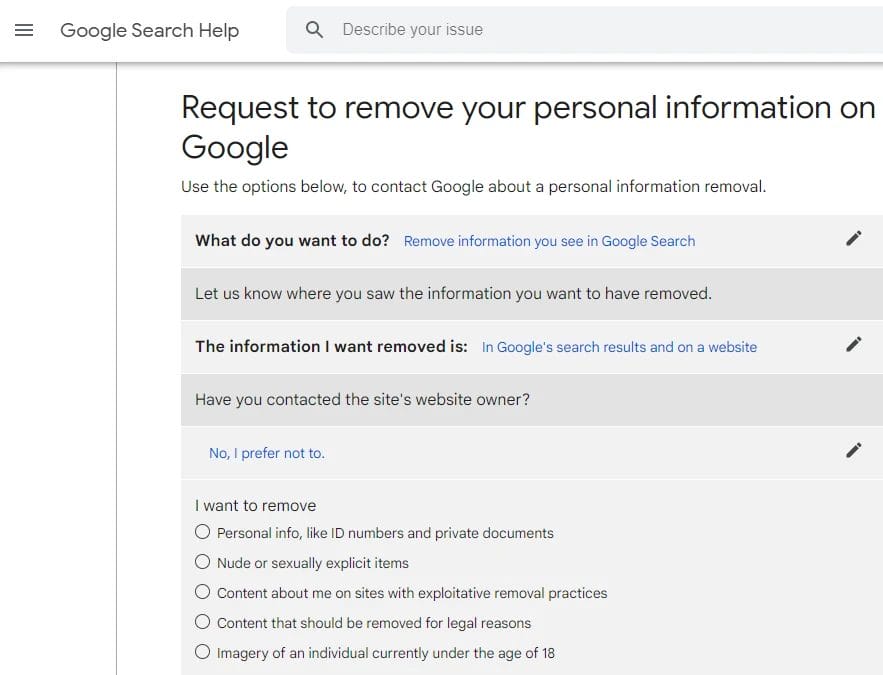
Task: Click the pencil to edit what you want to do
Action: (854, 238)
